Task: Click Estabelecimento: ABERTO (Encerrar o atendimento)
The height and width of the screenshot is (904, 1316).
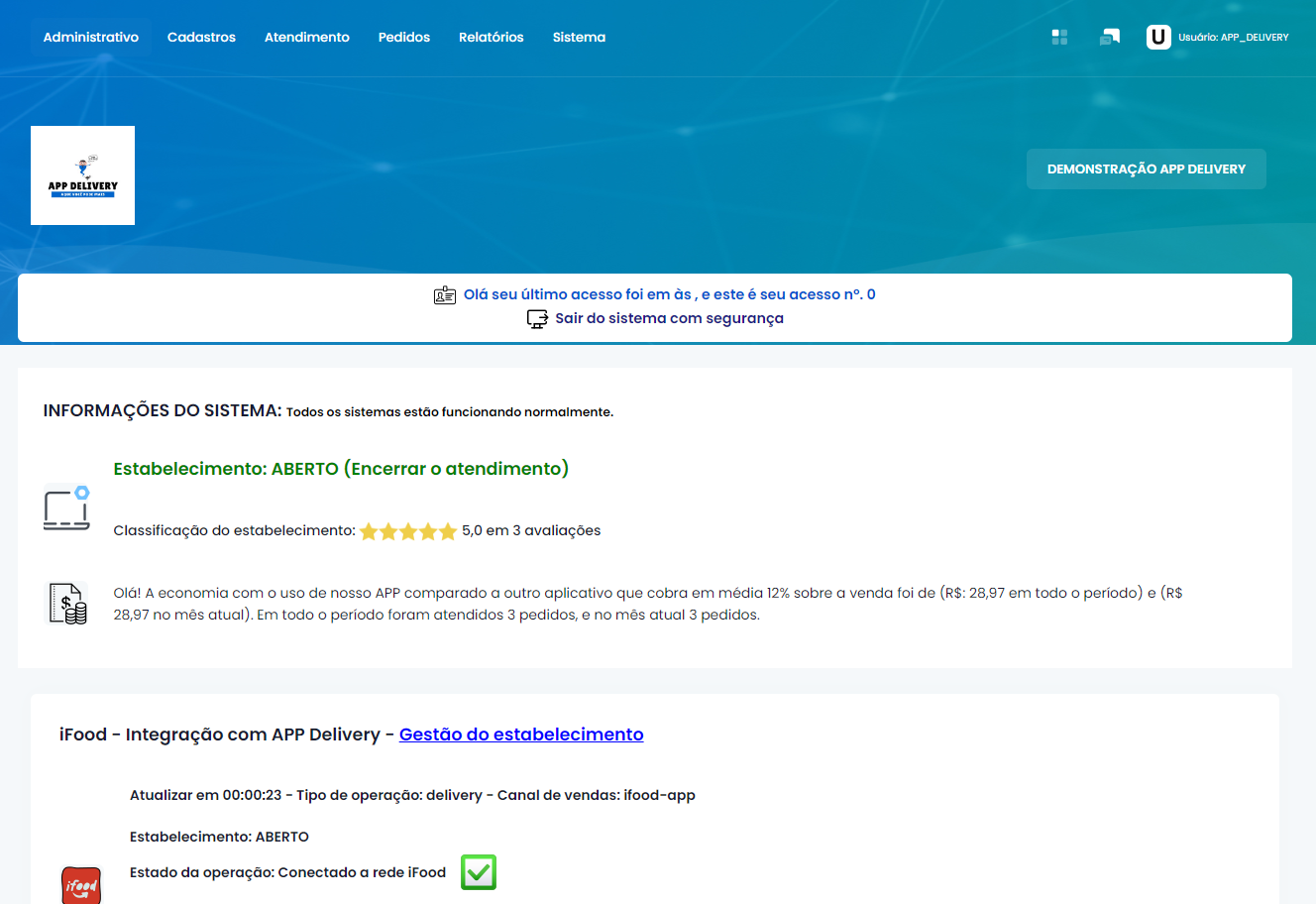Action: [x=341, y=469]
